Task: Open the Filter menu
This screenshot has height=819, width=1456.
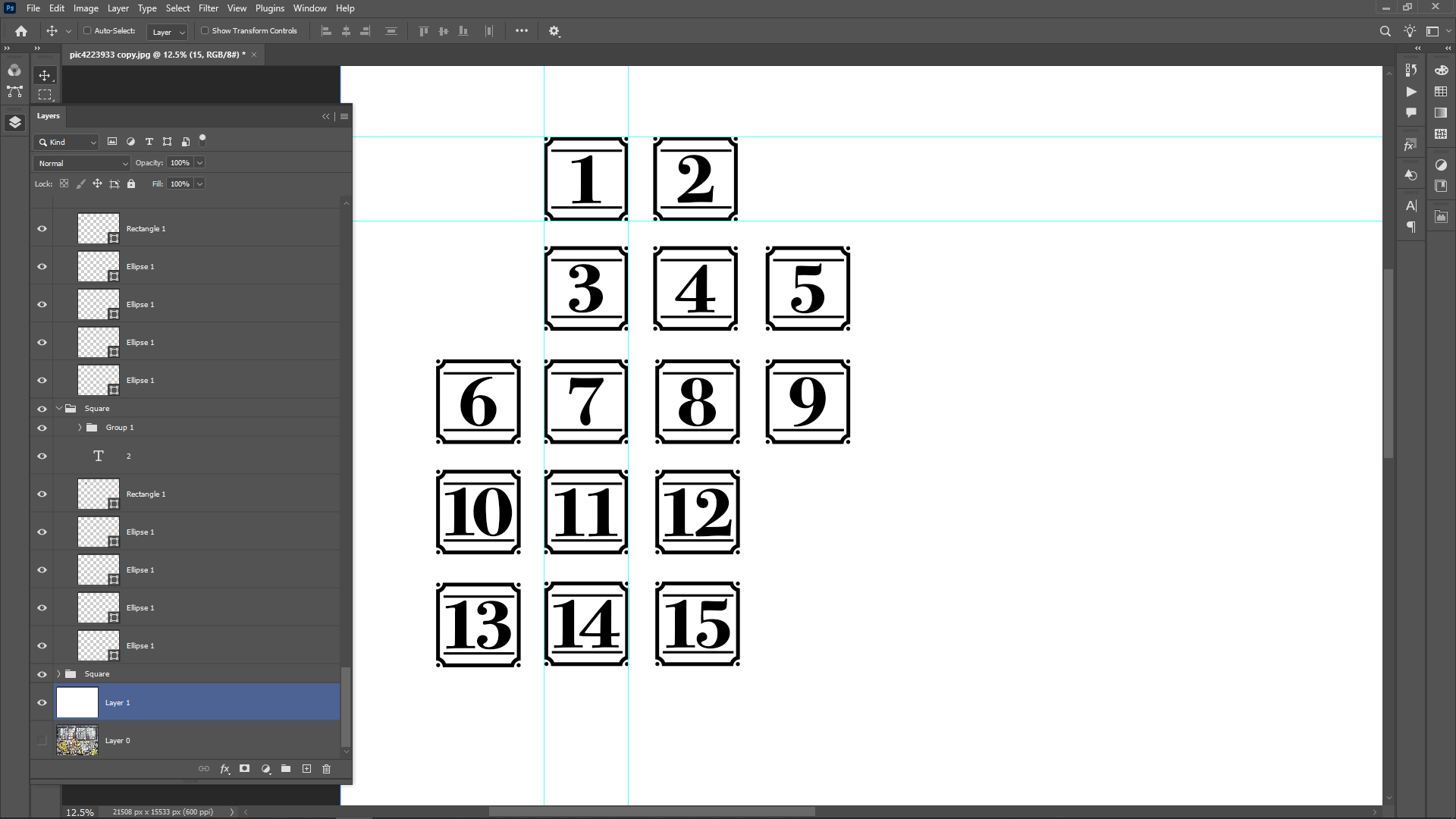Action: coord(208,8)
